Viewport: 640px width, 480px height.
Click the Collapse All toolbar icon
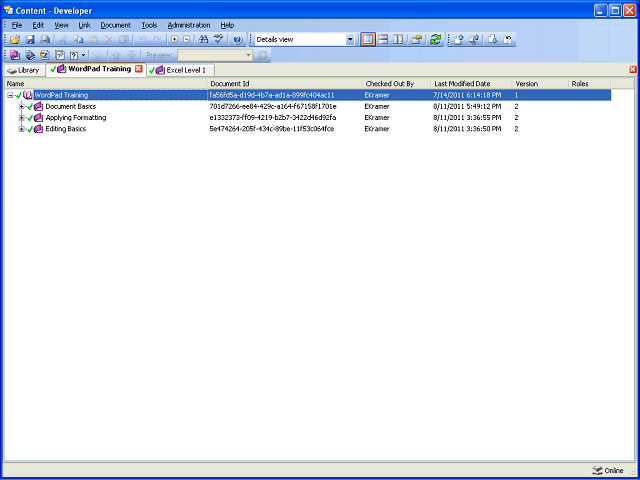187,40
